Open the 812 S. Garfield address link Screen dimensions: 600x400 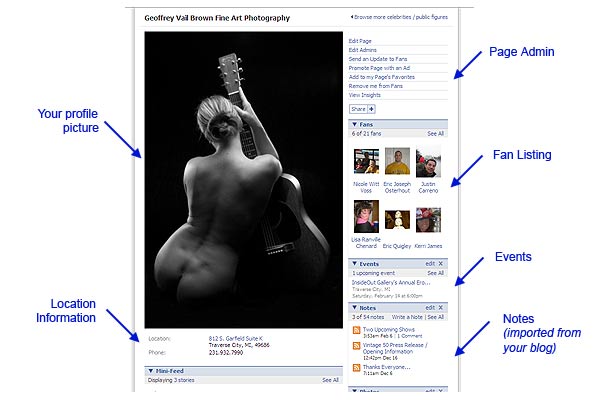[236, 338]
